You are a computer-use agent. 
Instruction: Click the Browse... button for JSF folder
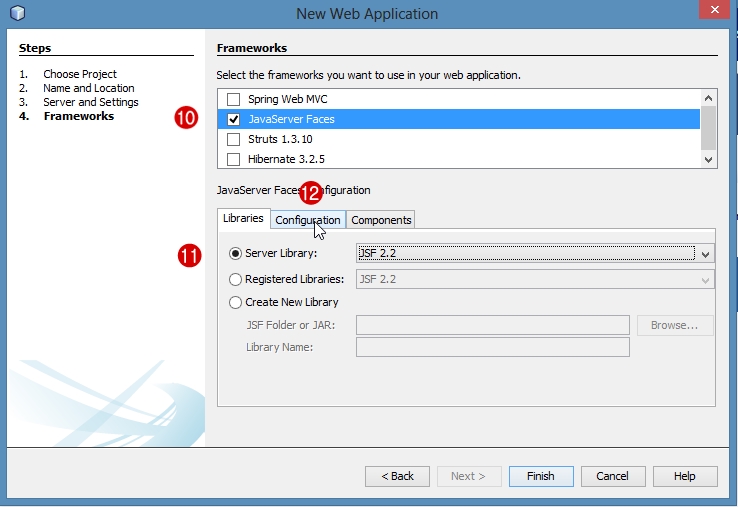(x=675, y=325)
